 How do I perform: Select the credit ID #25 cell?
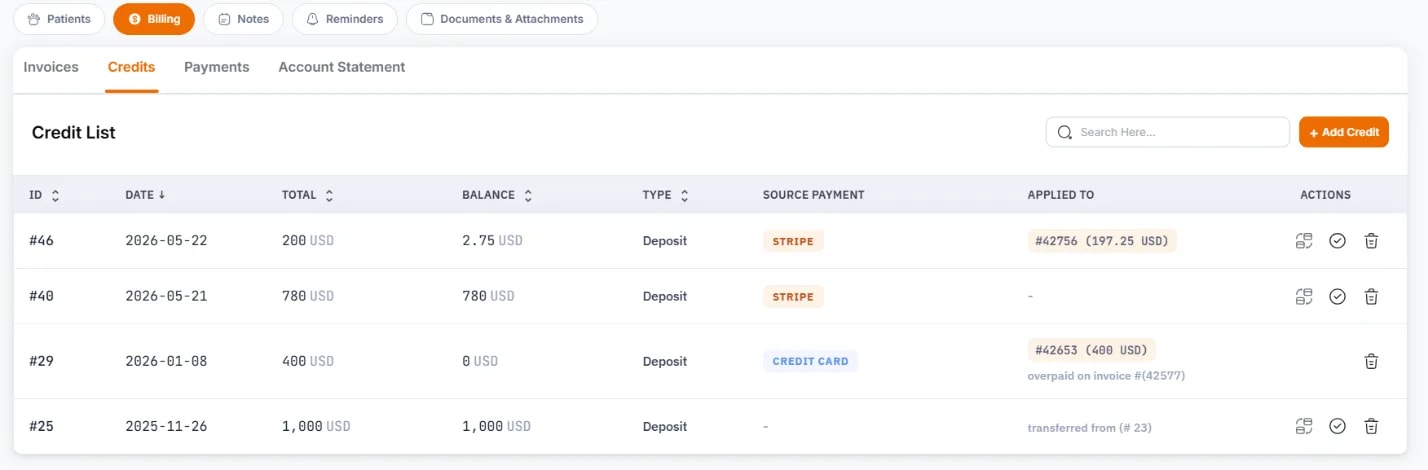(40, 426)
